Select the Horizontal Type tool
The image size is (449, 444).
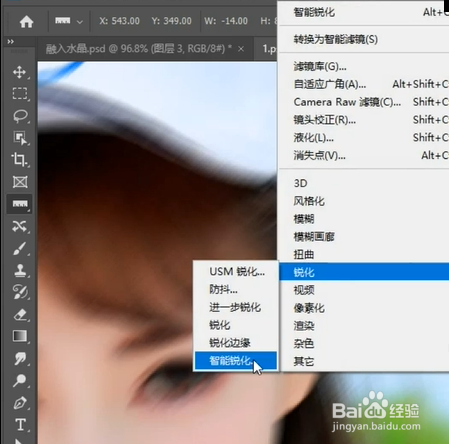tap(20, 425)
